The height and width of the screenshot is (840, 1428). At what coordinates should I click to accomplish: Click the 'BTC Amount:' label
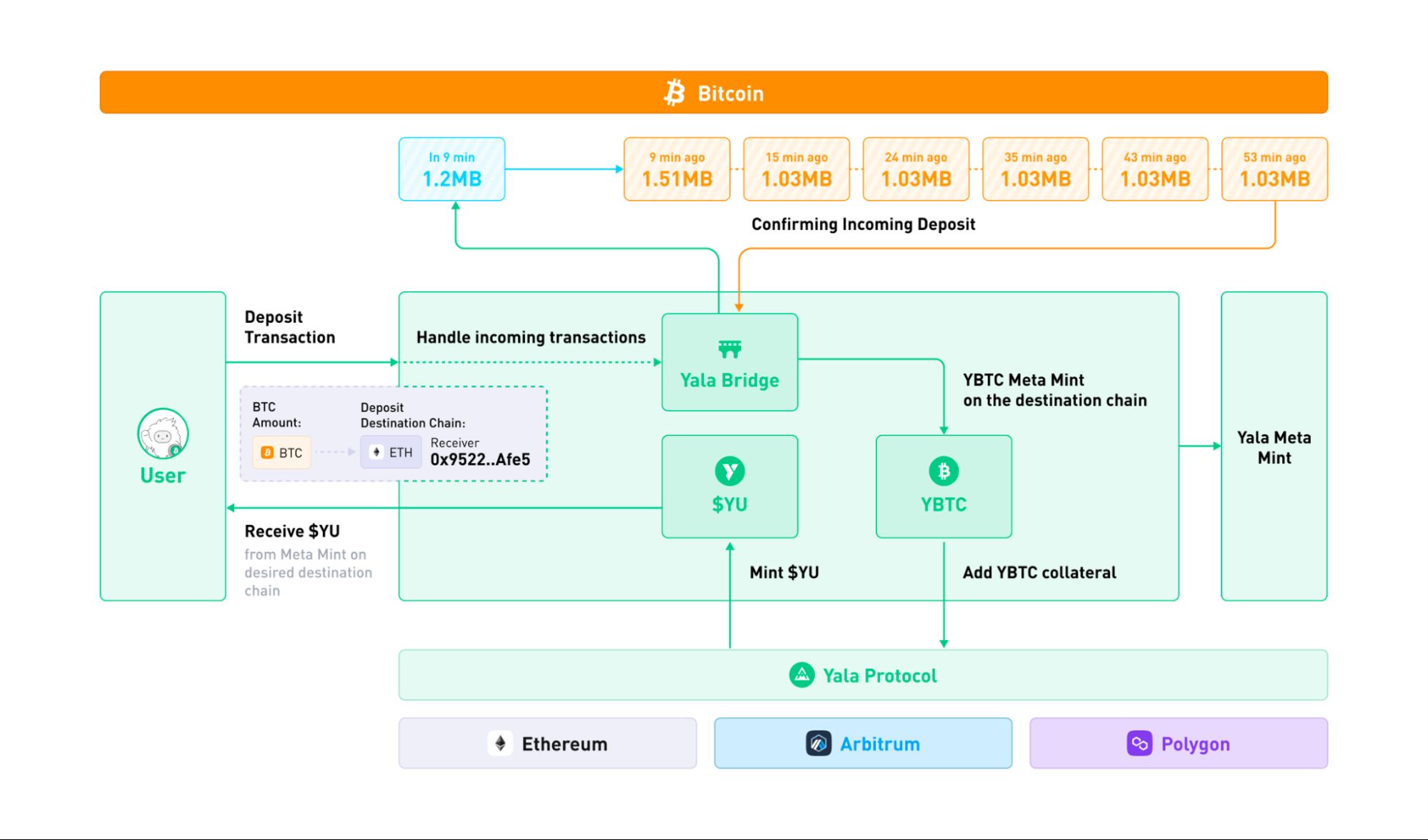point(276,414)
